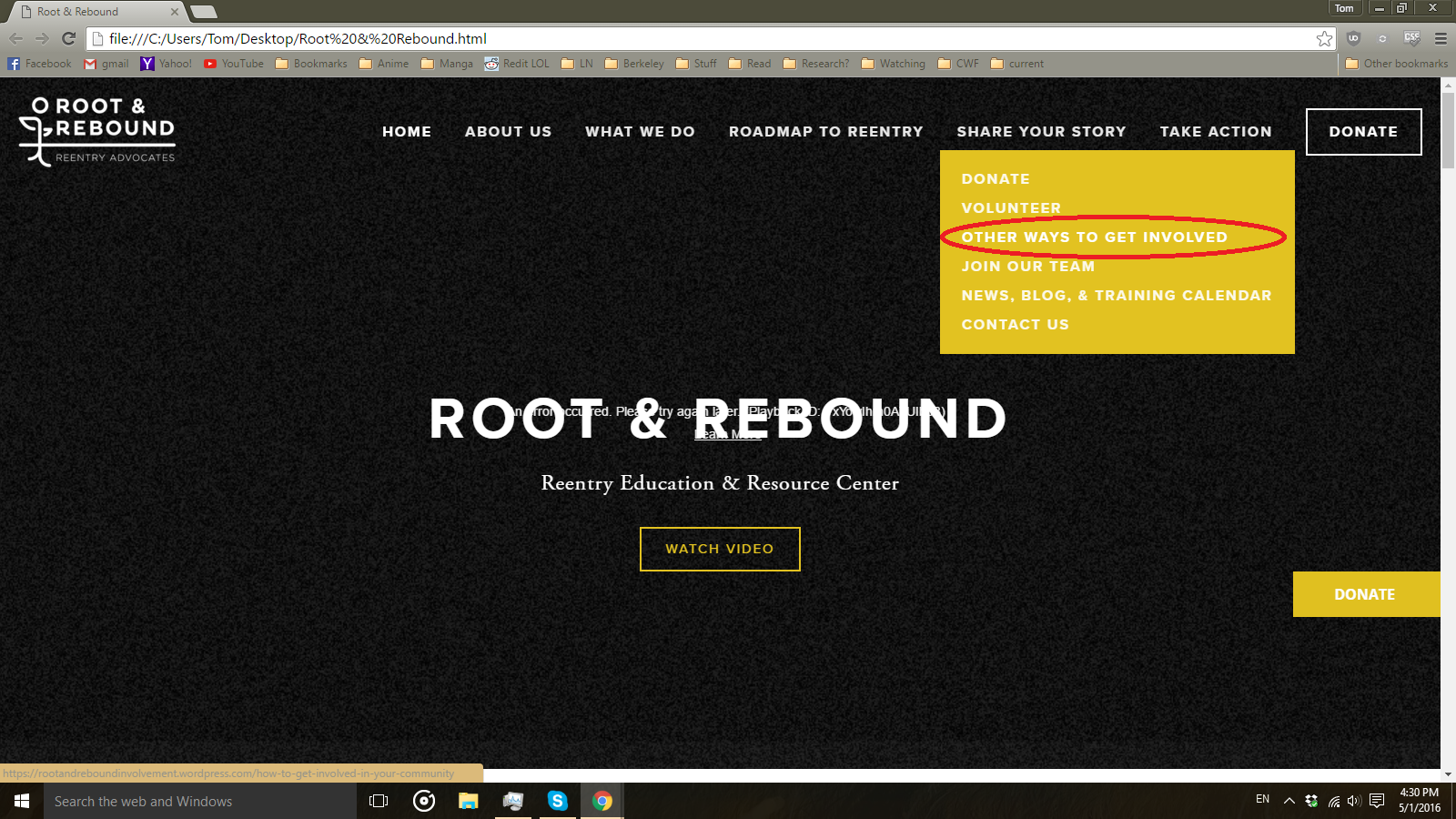Open the circular disc app on taskbar
The width and height of the screenshot is (1456, 819).
tap(423, 801)
